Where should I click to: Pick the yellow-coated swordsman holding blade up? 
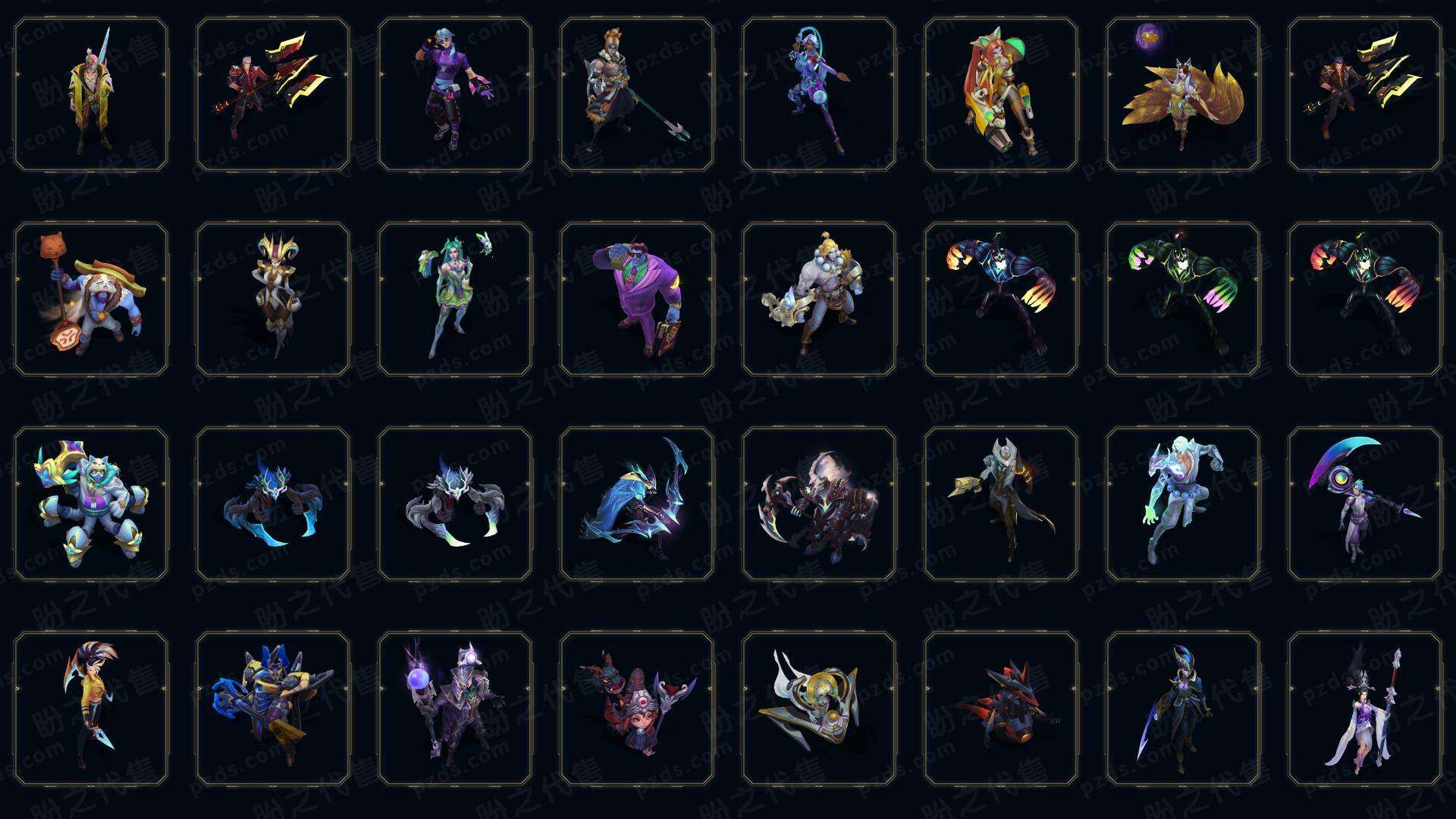coord(91,94)
